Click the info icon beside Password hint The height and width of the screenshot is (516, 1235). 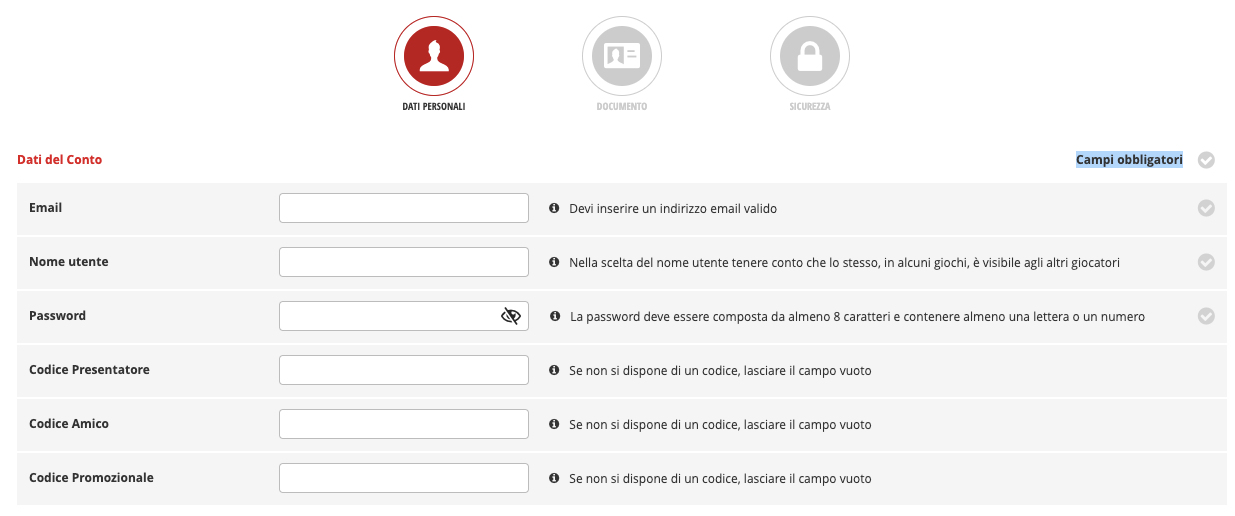coord(555,316)
